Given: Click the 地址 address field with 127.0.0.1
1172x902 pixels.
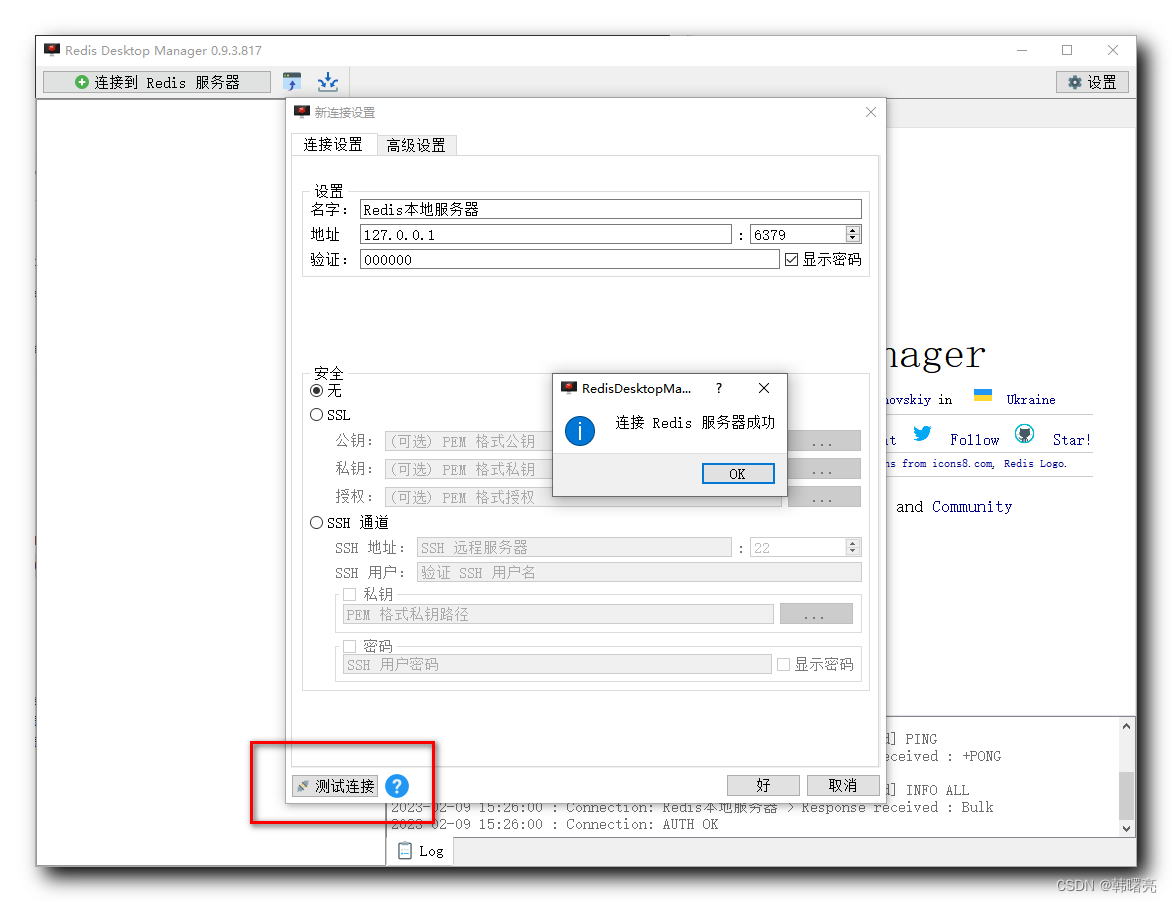Looking at the screenshot, I should click(x=546, y=235).
